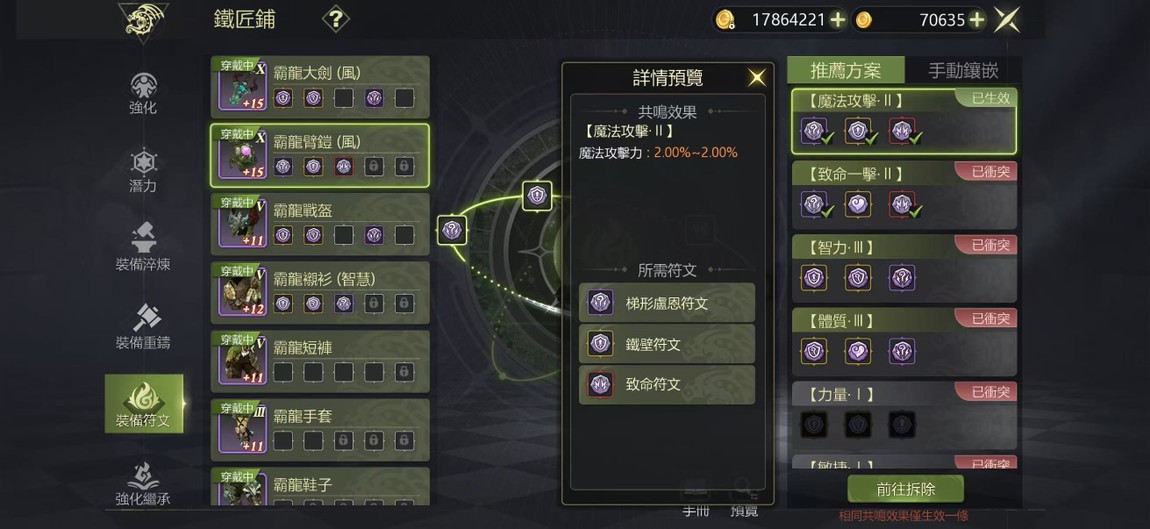Open the 強化繼承 sidebar item
This screenshot has height=529, width=1150.
[x=143, y=482]
